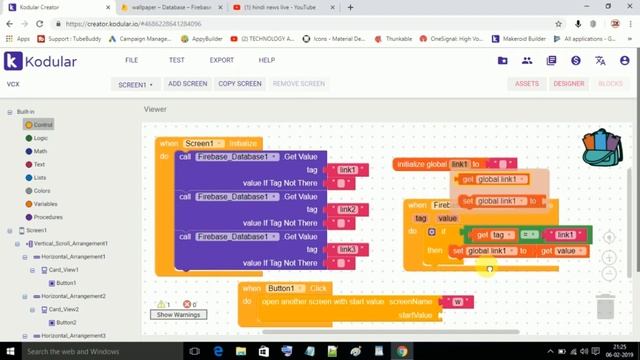Click the Windows search box
This screenshot has width=640, height=360.
point(102,351)
